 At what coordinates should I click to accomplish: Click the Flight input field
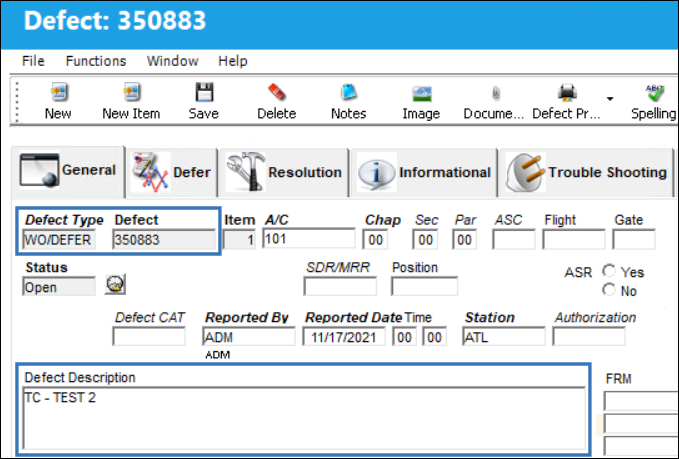(x=574, y=240)
